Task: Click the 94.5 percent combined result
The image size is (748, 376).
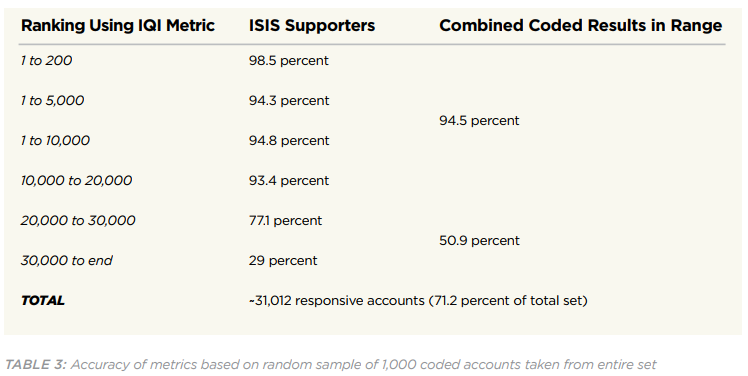Action: click(479, 121)
